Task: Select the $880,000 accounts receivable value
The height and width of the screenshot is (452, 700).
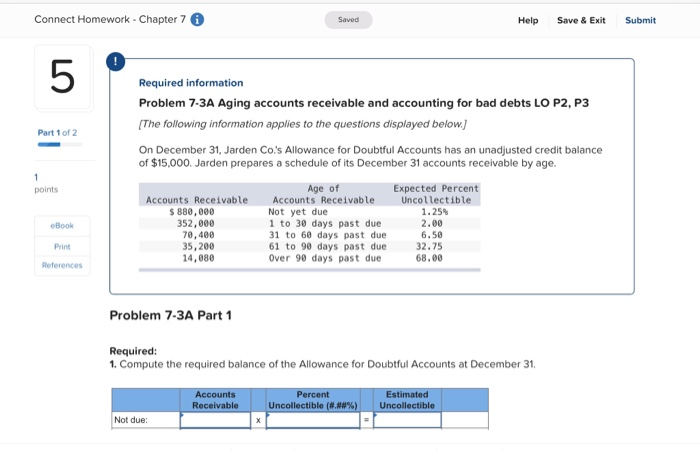Action: click(192, 212)
